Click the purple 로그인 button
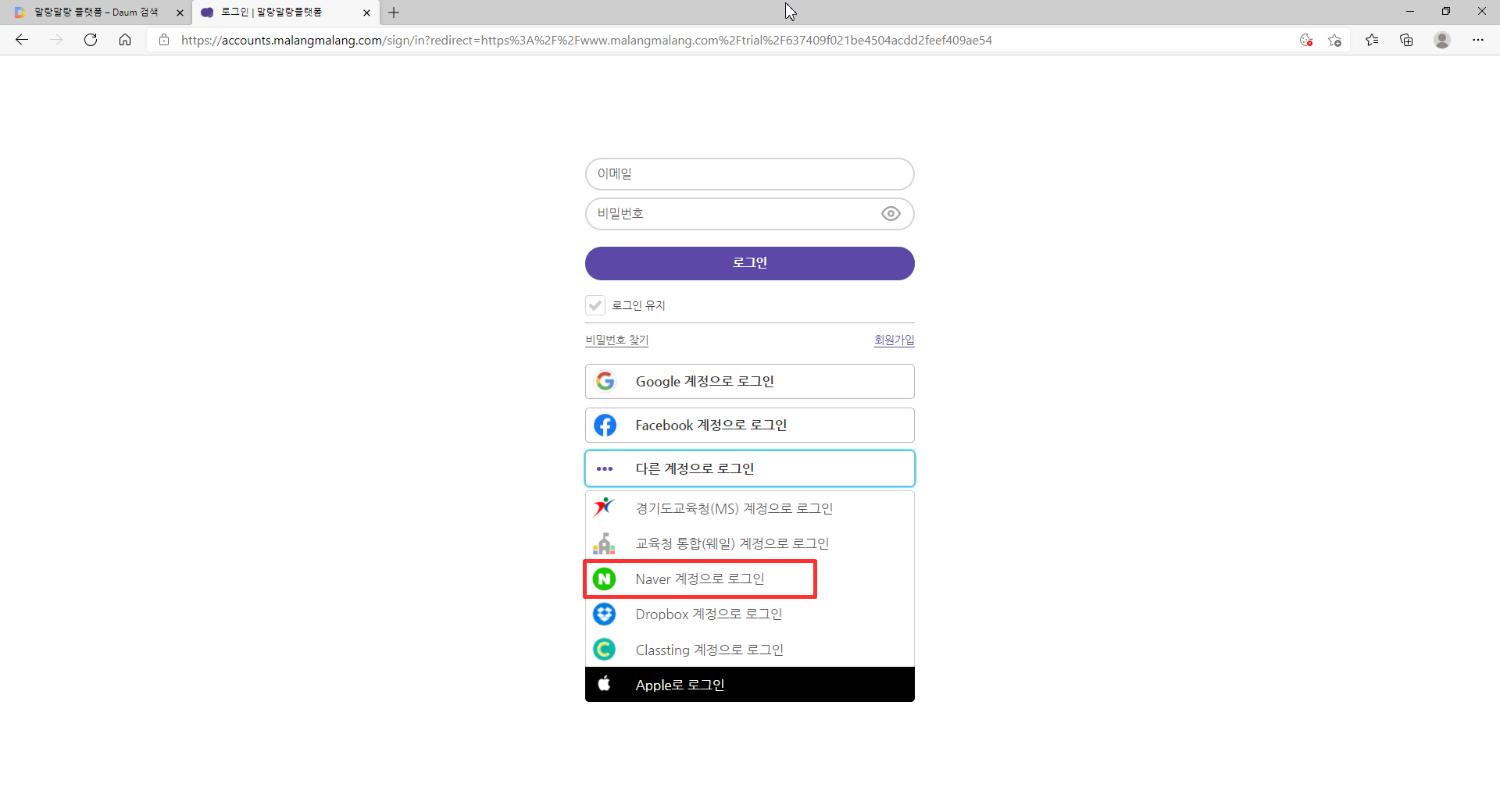This screenshot has height=812, width=1500. pyautogui.click(x=750, y=263)
